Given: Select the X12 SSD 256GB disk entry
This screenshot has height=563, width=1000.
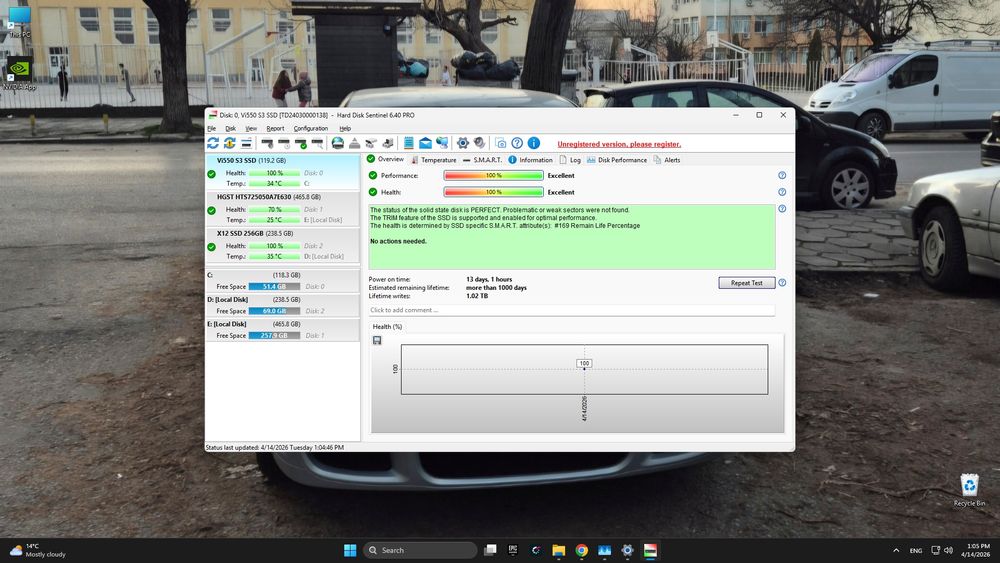Looking at the screenshot, I should click(x=283, y=245).
